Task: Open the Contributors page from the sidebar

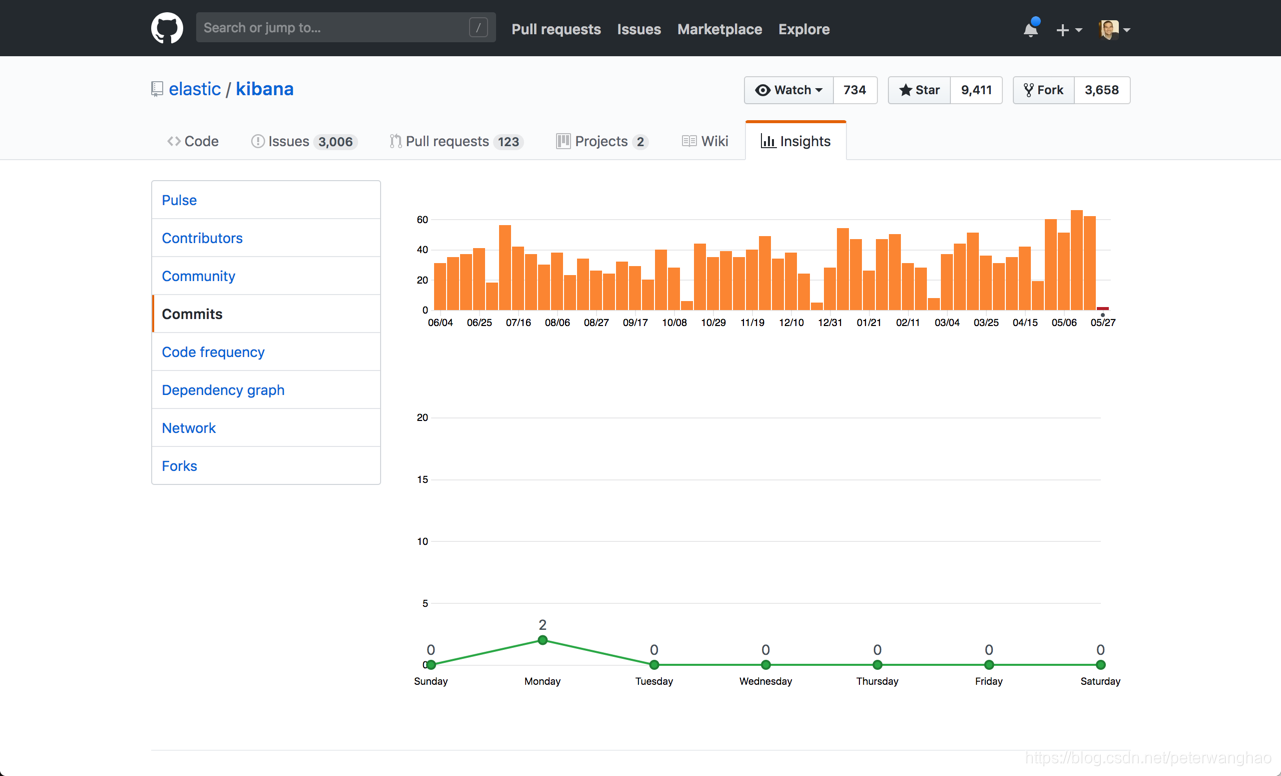Action: pos(202,237)
